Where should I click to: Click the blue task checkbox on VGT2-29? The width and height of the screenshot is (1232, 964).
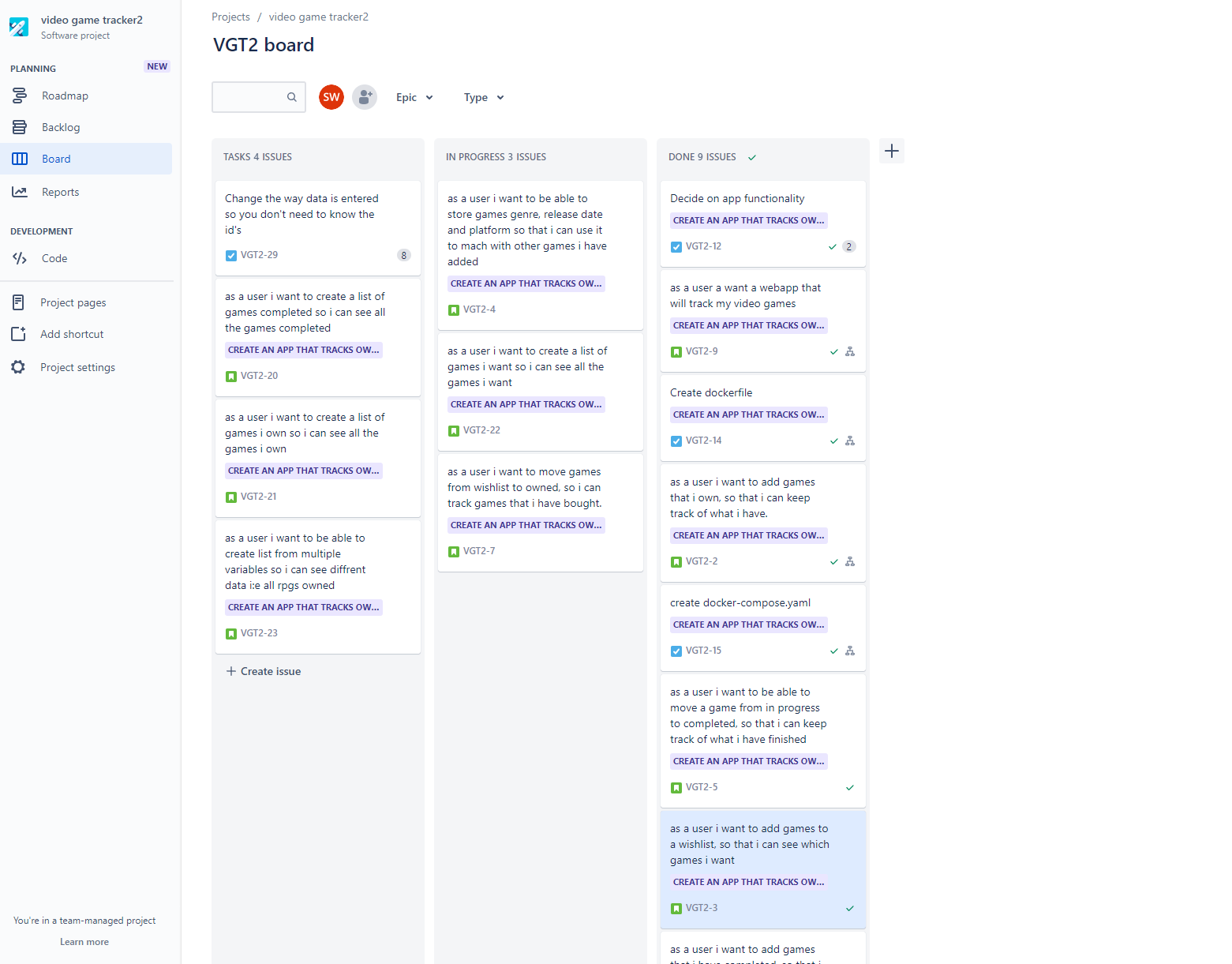[x=230, y=255]
